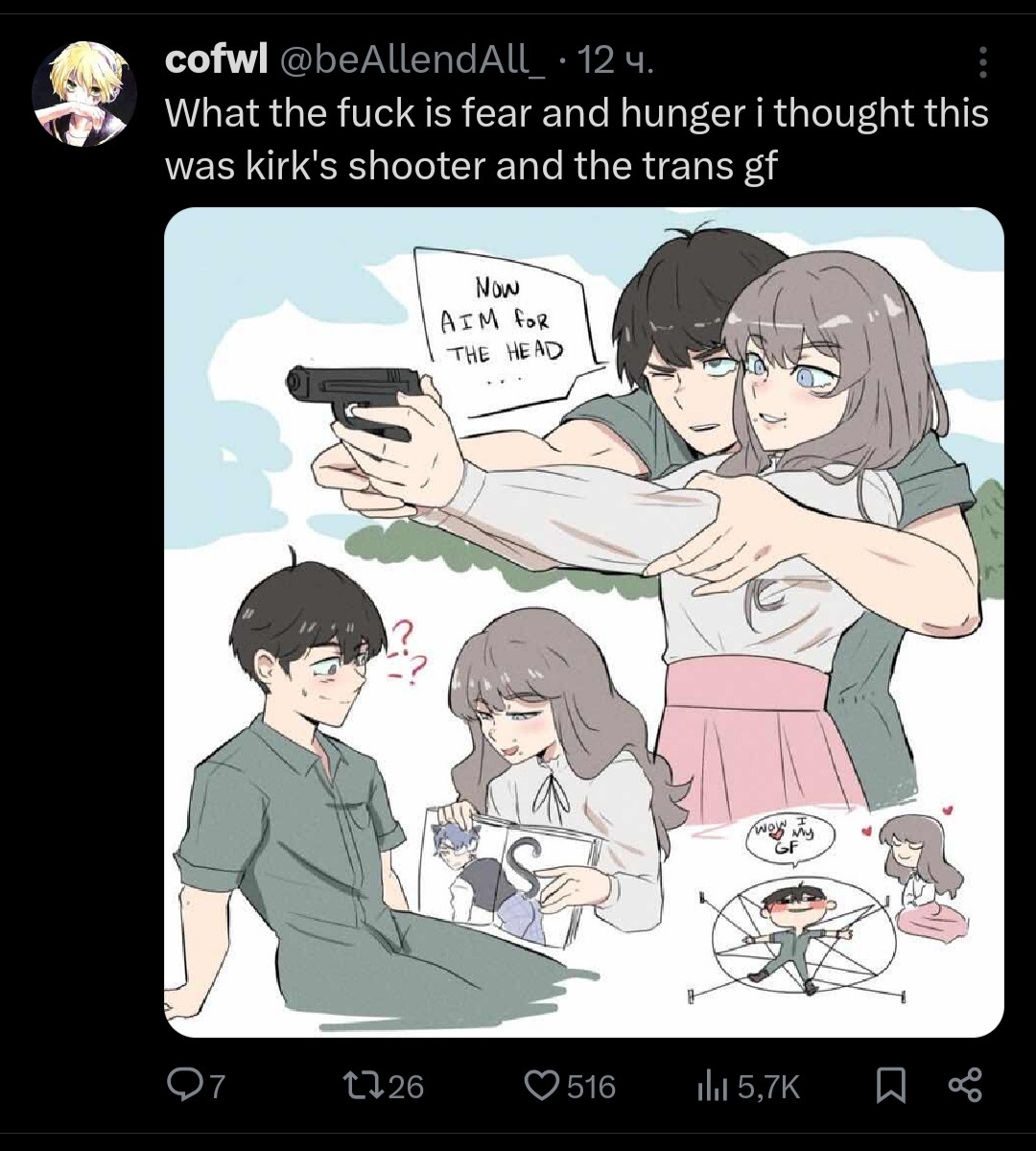The width and height of the screenshot is (1036, 1151).
Task: Click the share icon
Action: pos(965,1085)
